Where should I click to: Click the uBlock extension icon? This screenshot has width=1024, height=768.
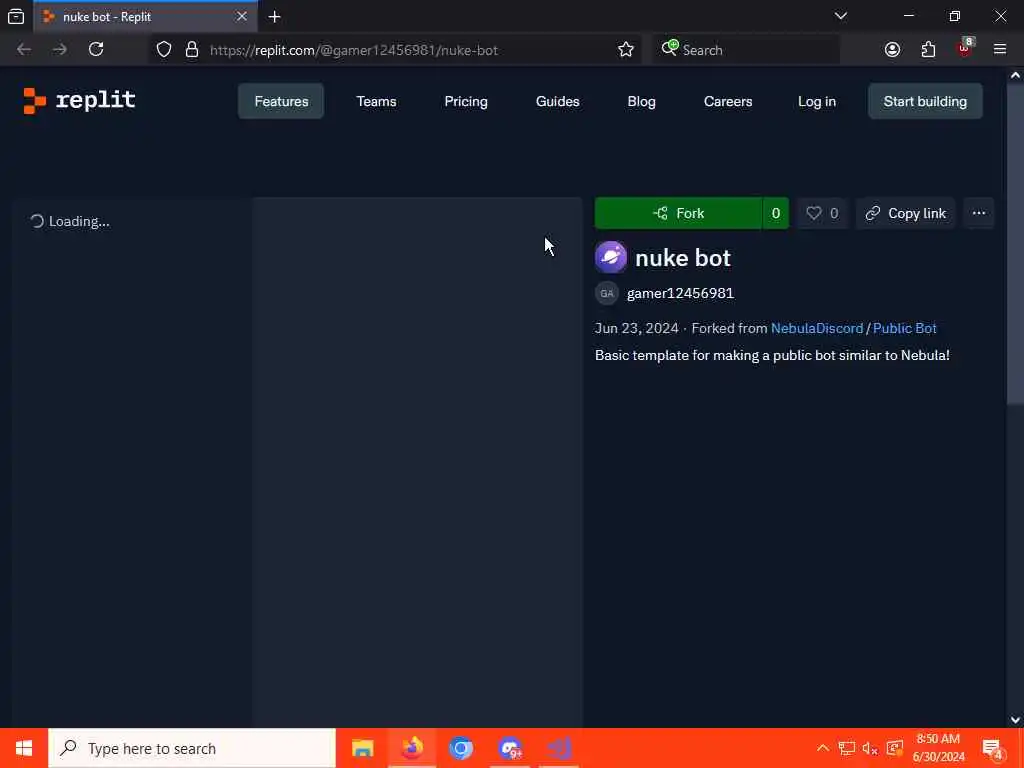[x=965, y=48]
